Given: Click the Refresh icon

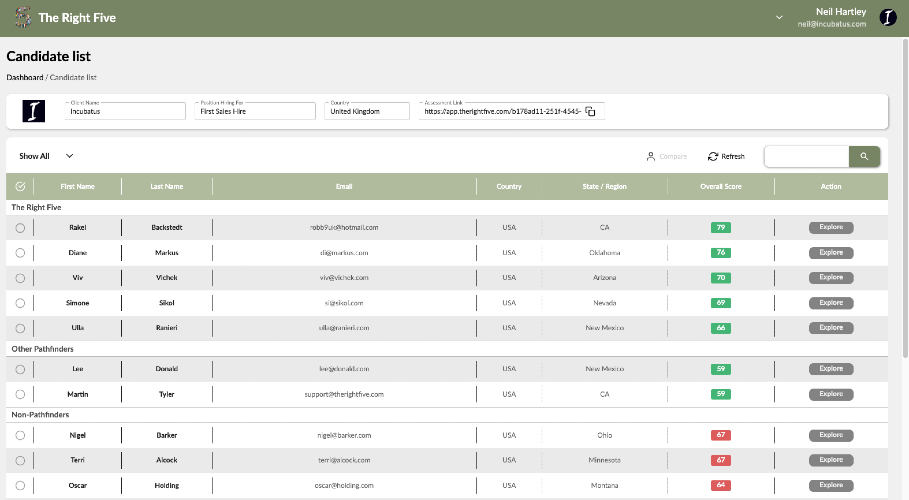Looking at the screenshot, I should point(713,157).
